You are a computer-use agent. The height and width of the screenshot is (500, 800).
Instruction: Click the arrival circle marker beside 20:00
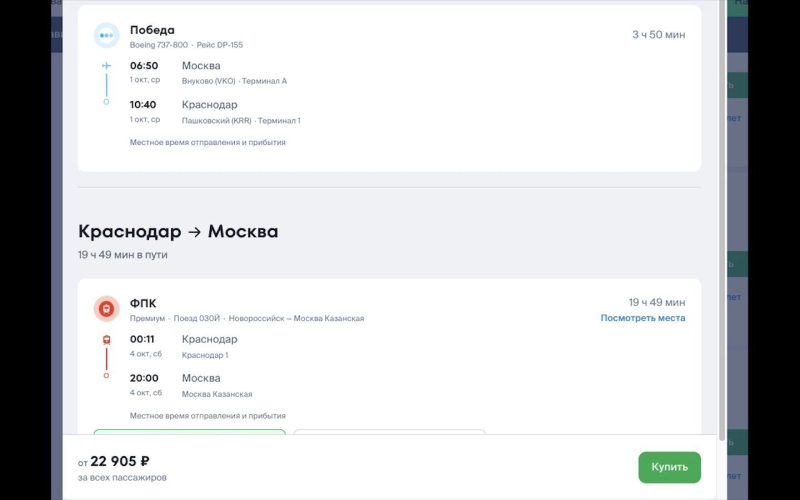click(106, 375)
